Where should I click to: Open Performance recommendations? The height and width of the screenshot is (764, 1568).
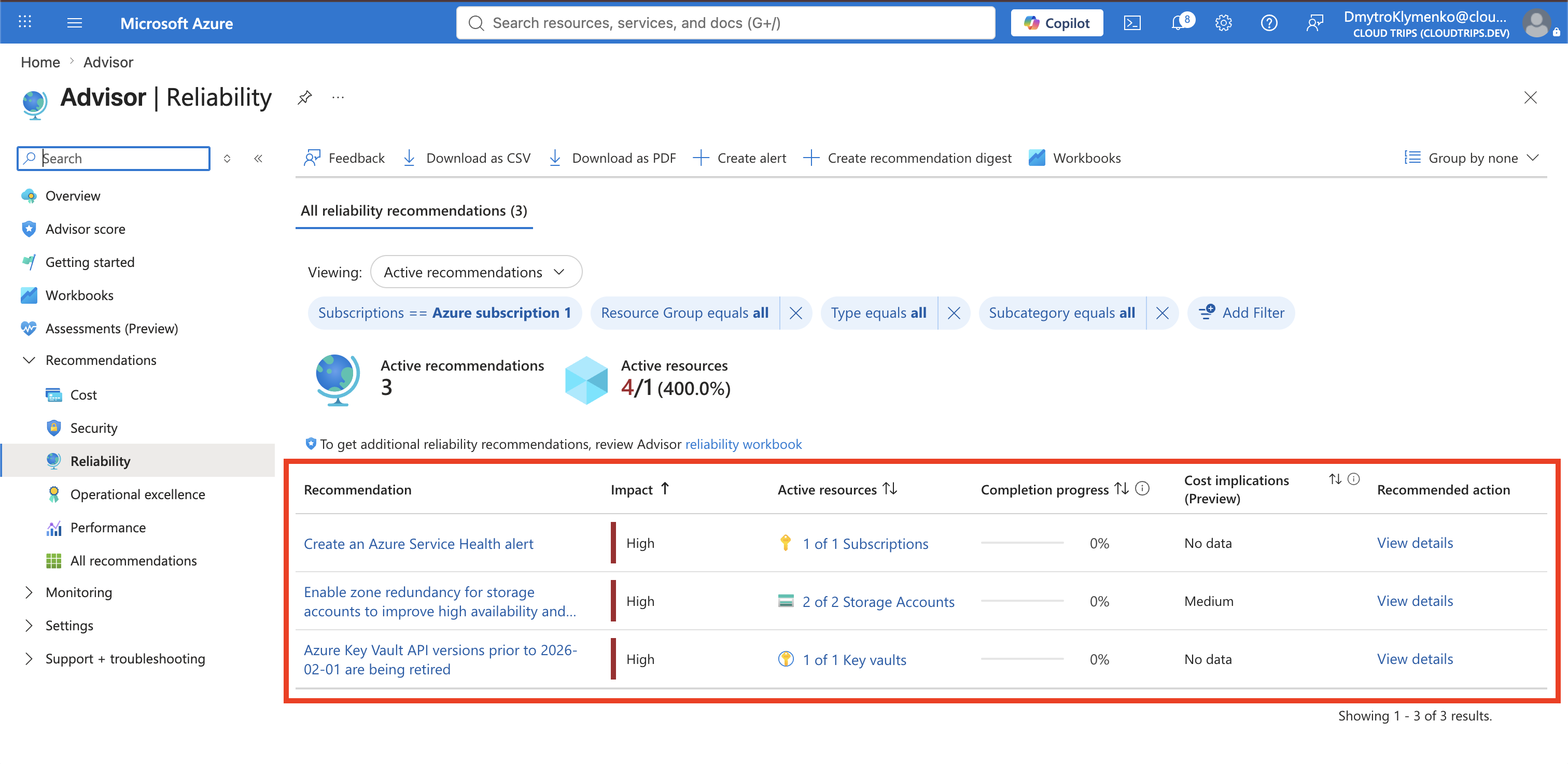pos(108,527)
